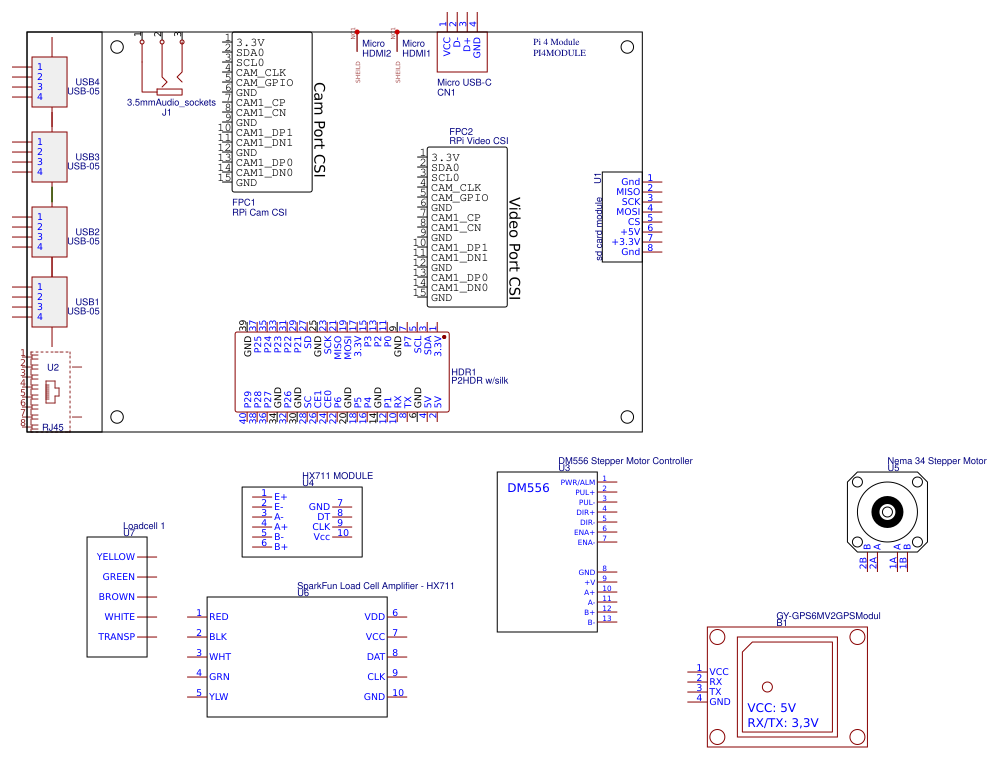This screenshot has height=757, width=998.
Task: Select the USB1 connector symbol
Action: [x=50, y=302]
